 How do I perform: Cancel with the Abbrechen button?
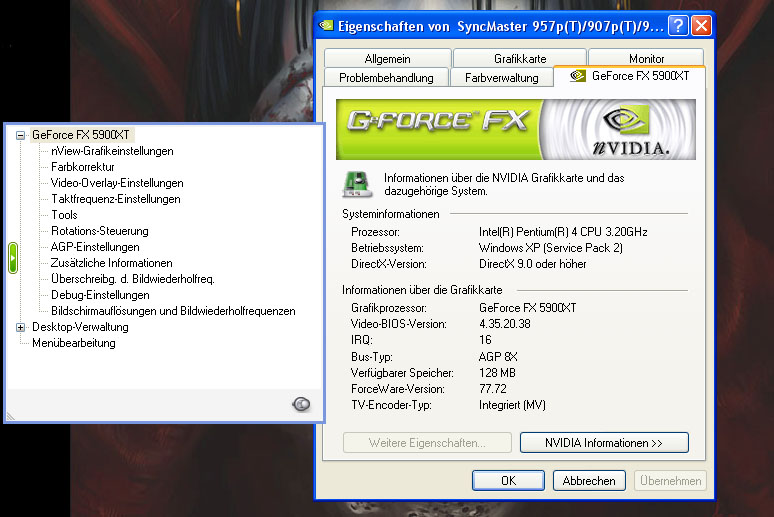[x=589, y=481]
